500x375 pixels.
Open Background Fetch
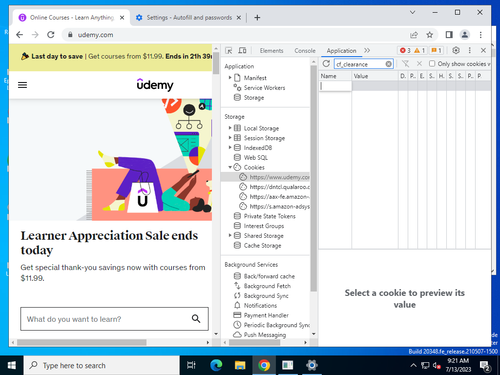(267, 286)
